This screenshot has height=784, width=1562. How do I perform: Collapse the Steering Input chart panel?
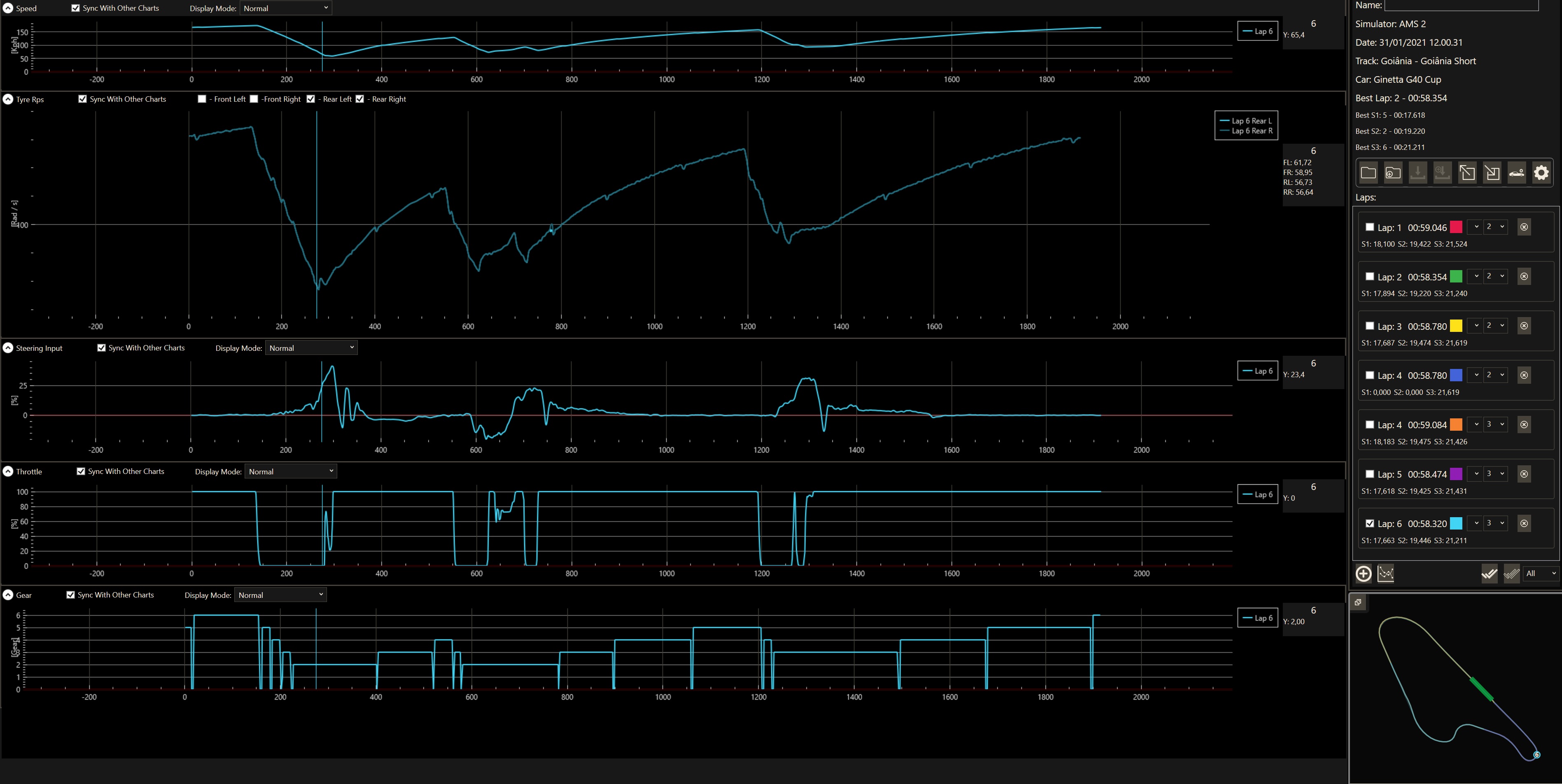point(9,348)
